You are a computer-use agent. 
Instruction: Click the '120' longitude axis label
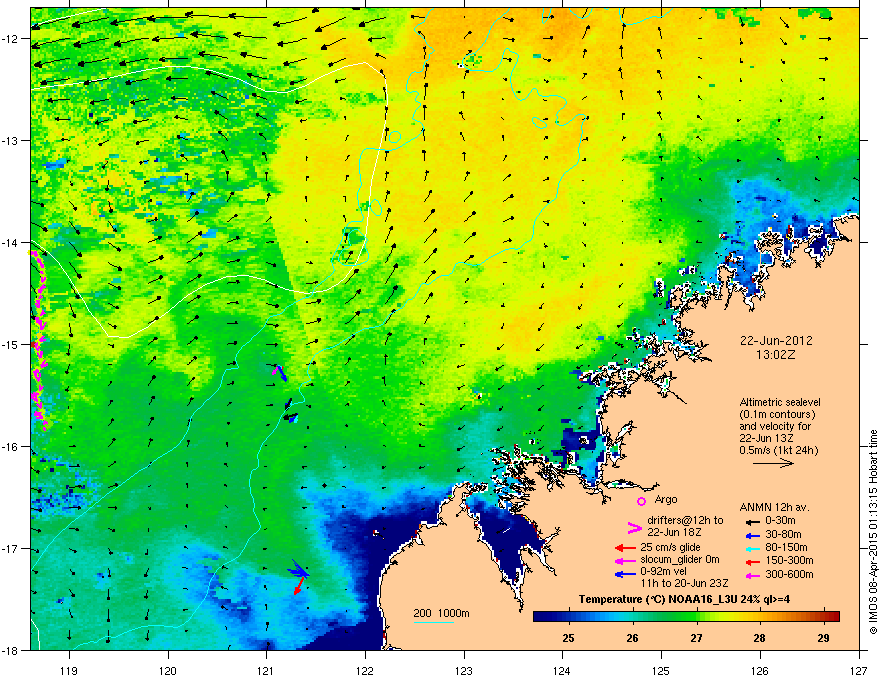[x=168, y=670]
